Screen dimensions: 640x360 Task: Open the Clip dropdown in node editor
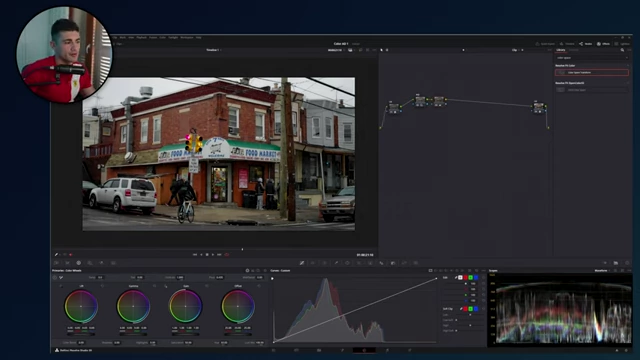[x=517, y=50]
